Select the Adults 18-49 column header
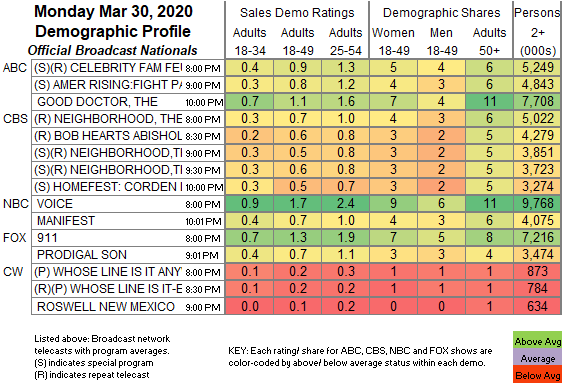 [x=297, y=41]
